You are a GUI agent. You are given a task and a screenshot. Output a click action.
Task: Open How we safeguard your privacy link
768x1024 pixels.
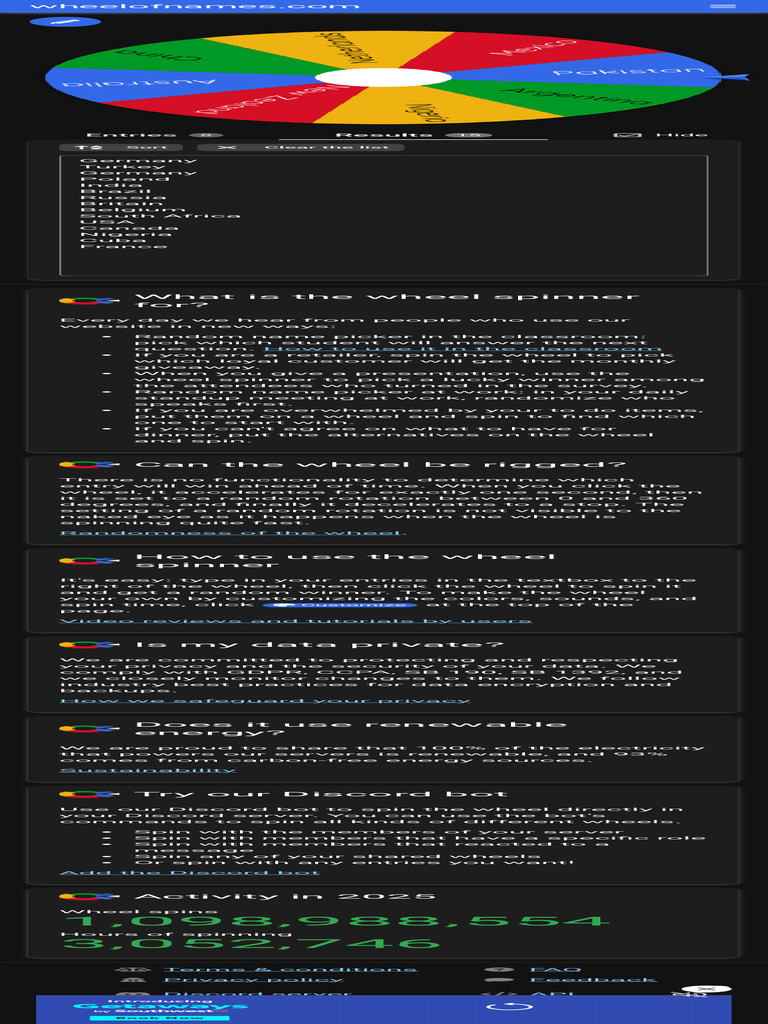(x=265, y=700)
